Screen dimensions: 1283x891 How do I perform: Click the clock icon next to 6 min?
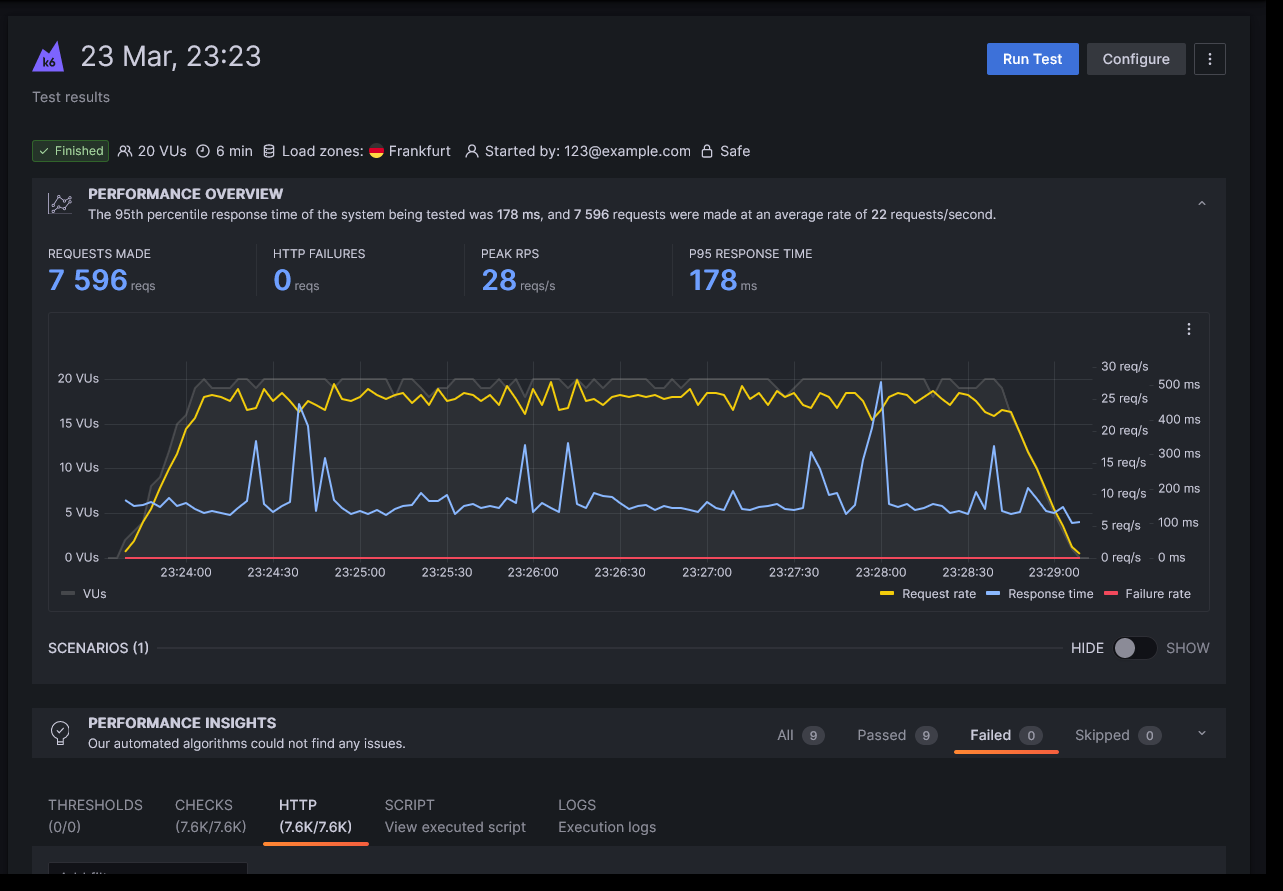(x=203, y=151)
